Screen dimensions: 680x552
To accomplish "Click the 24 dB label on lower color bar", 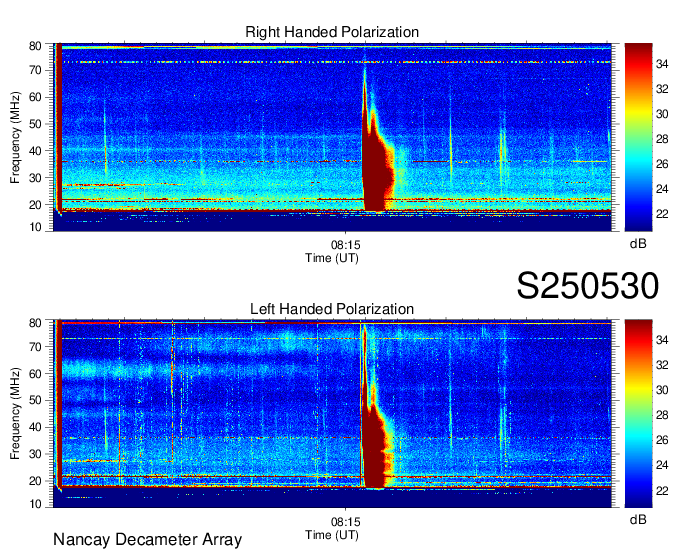I will (x=662, y=465).
